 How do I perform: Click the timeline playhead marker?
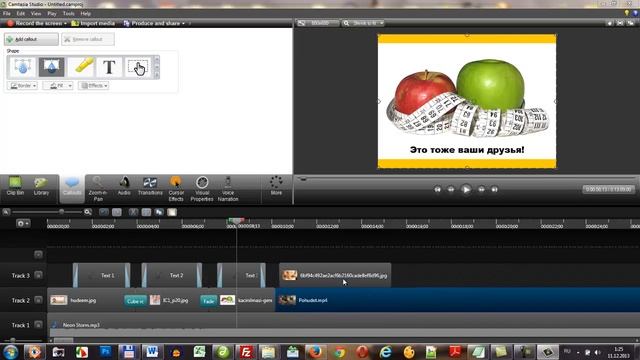pyautogui.click(x=236, y=221)
